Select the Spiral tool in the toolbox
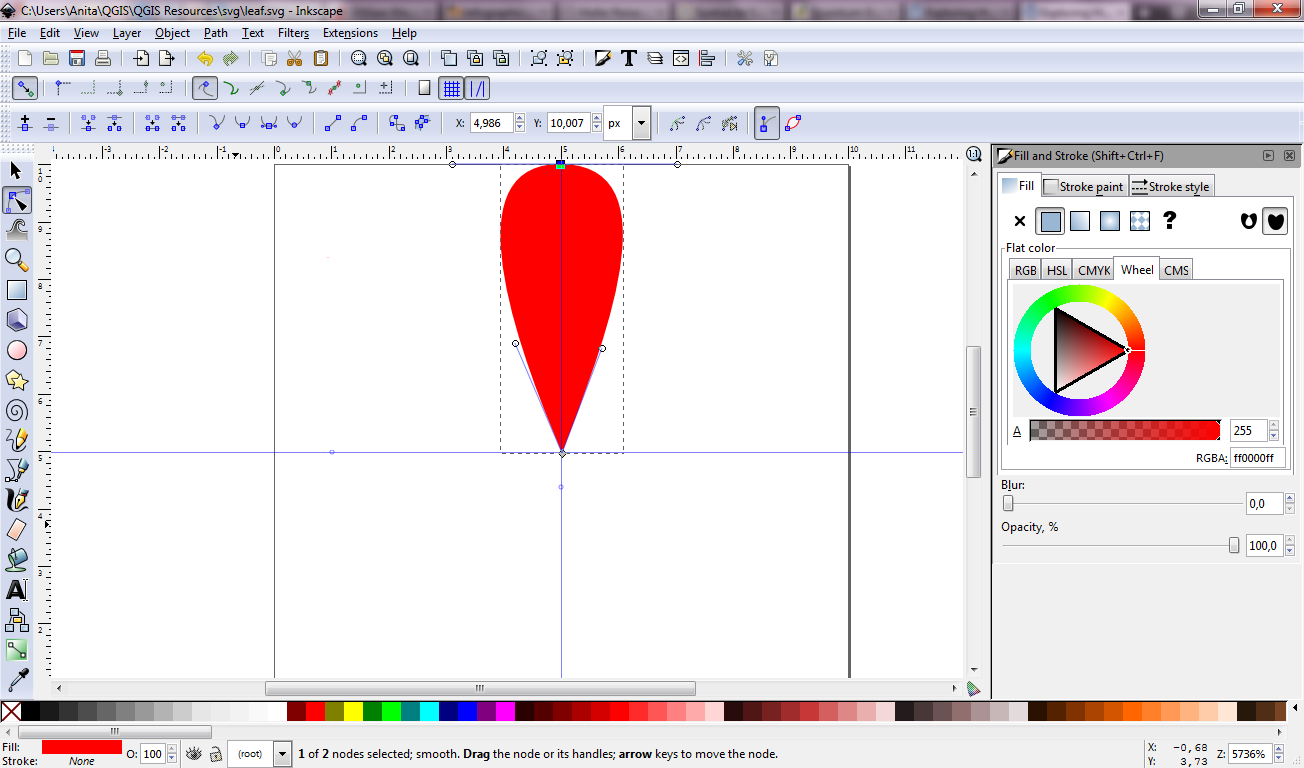 17,410
